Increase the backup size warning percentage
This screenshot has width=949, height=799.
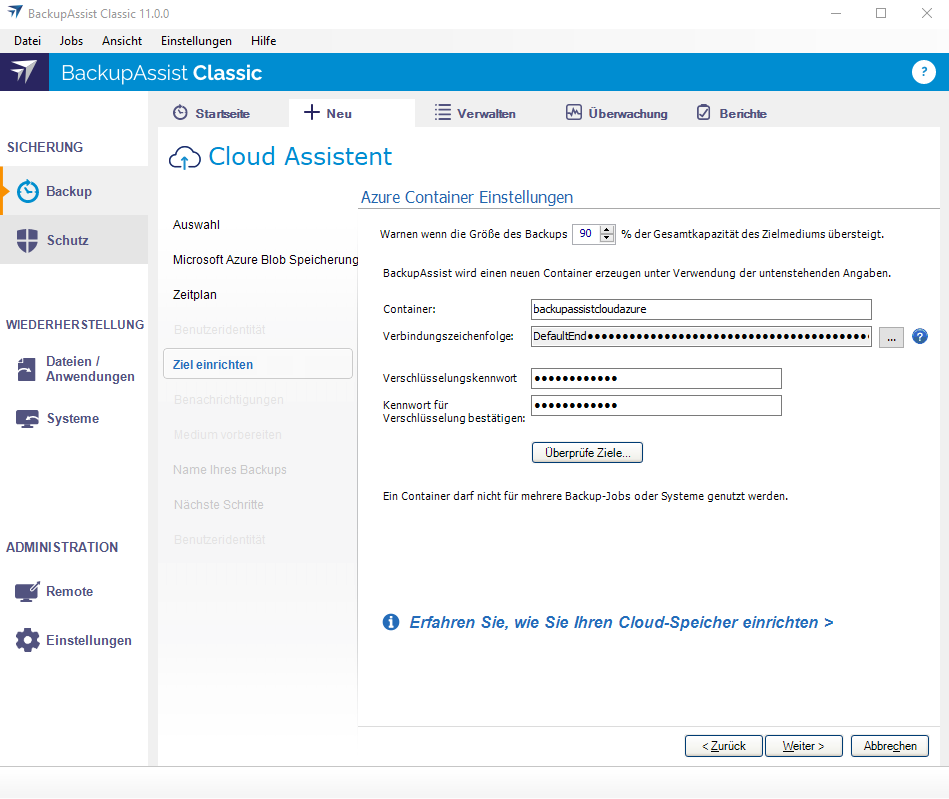tap(607, 229)
